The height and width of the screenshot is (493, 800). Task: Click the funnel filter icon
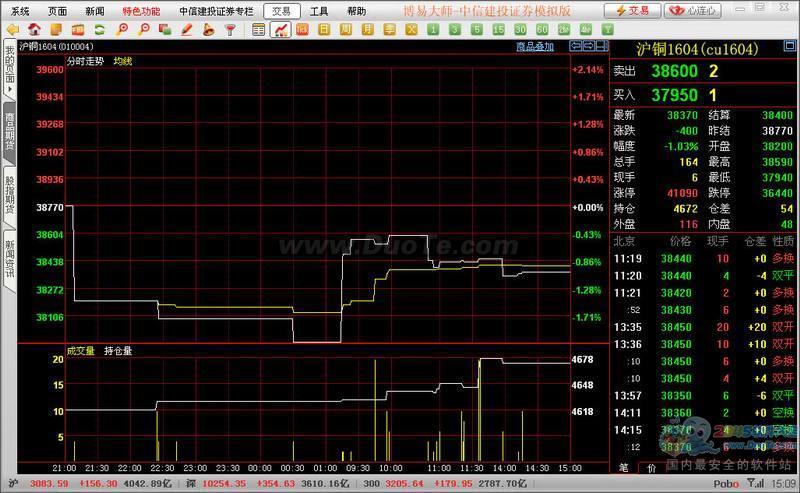tap(229, 29)
